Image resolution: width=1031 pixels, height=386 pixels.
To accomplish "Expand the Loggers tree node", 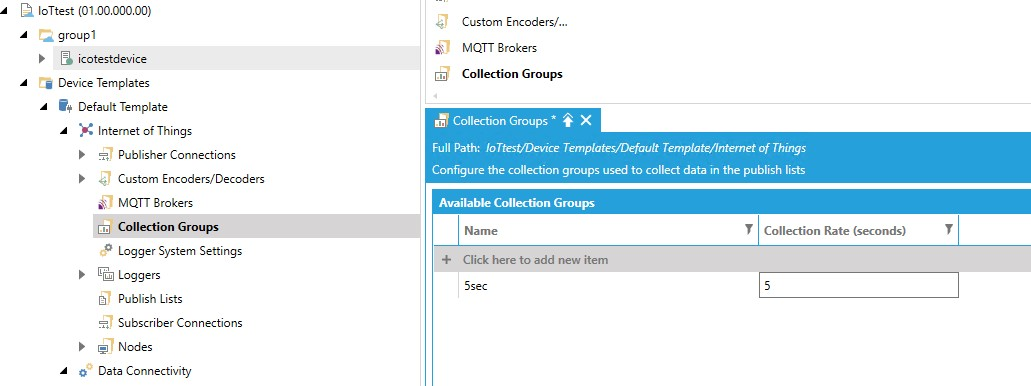I will coord(82,275).
